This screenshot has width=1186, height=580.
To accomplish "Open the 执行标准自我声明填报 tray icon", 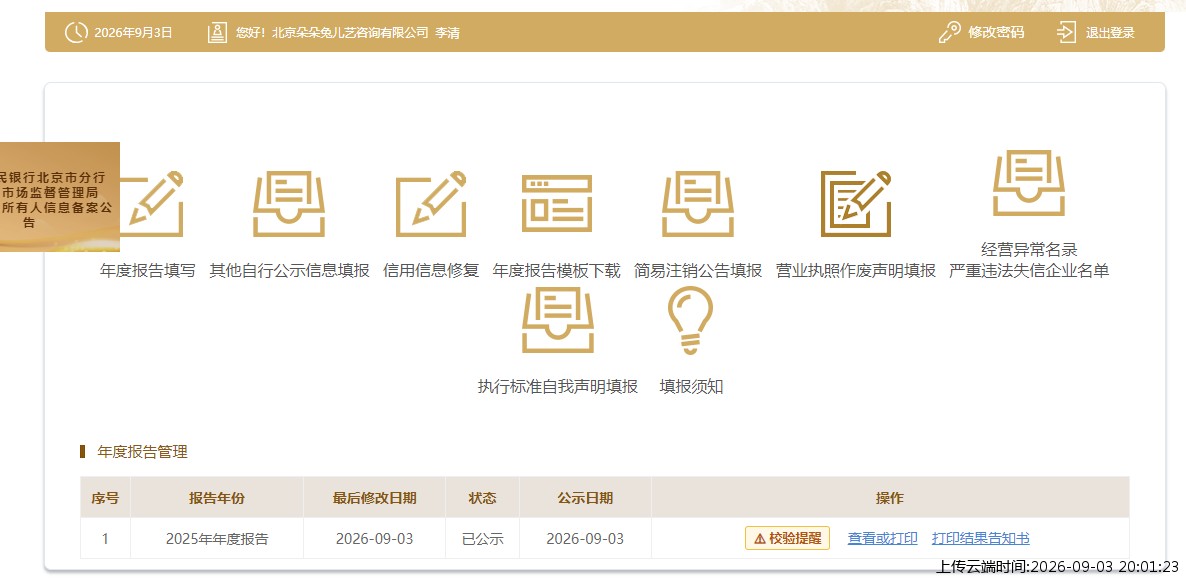I will [x=557, y=320].
